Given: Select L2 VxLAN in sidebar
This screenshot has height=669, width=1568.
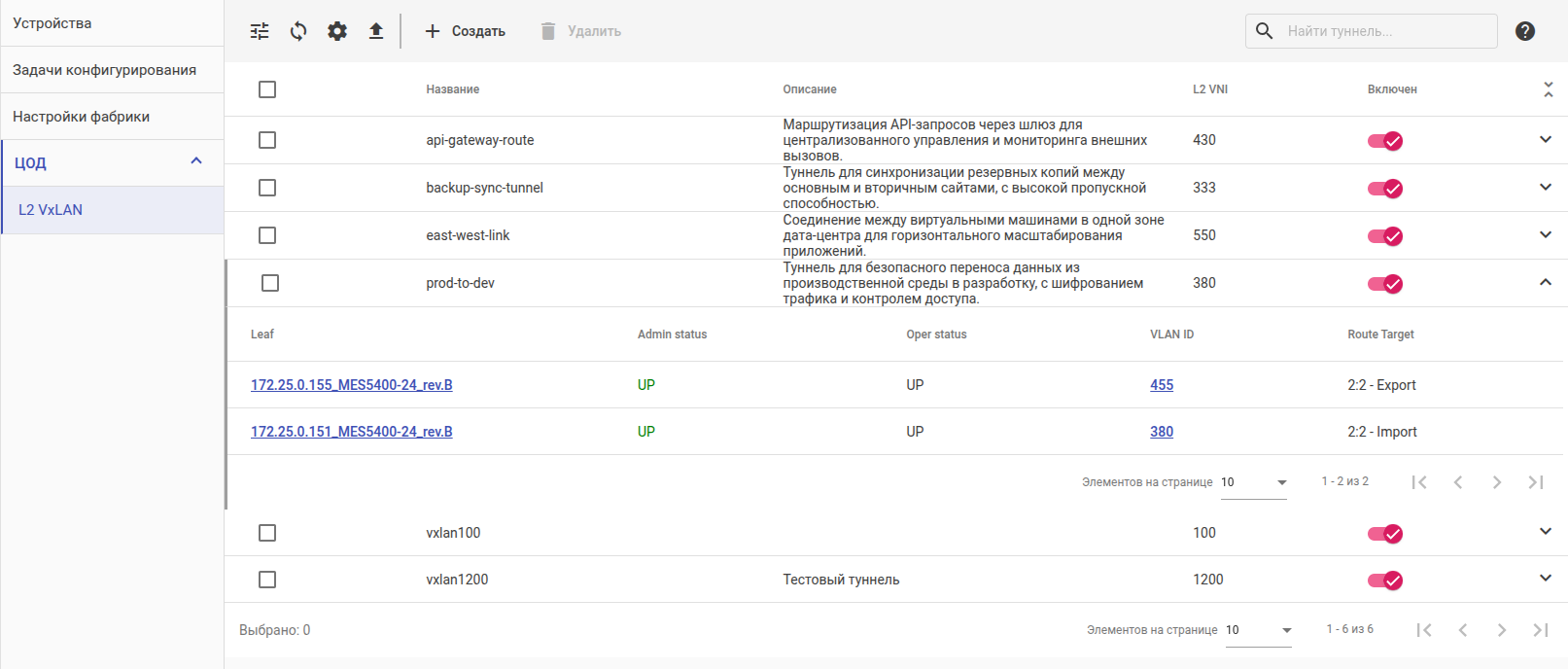Looking at the screenshot, I should 51,210.
